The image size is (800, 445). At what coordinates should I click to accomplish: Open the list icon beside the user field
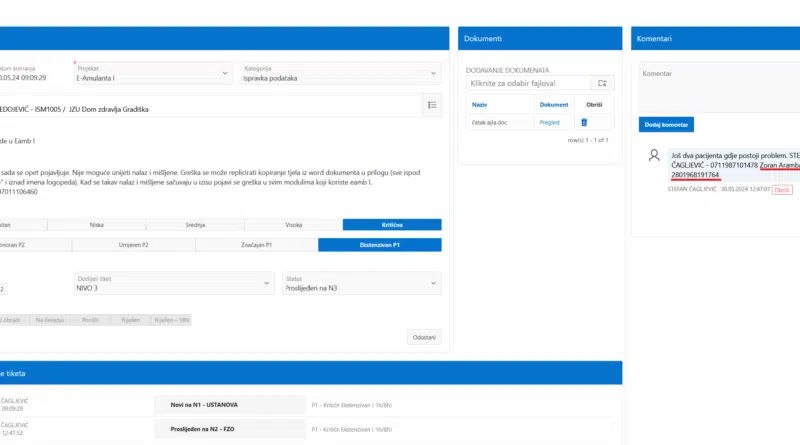(432, 105)
